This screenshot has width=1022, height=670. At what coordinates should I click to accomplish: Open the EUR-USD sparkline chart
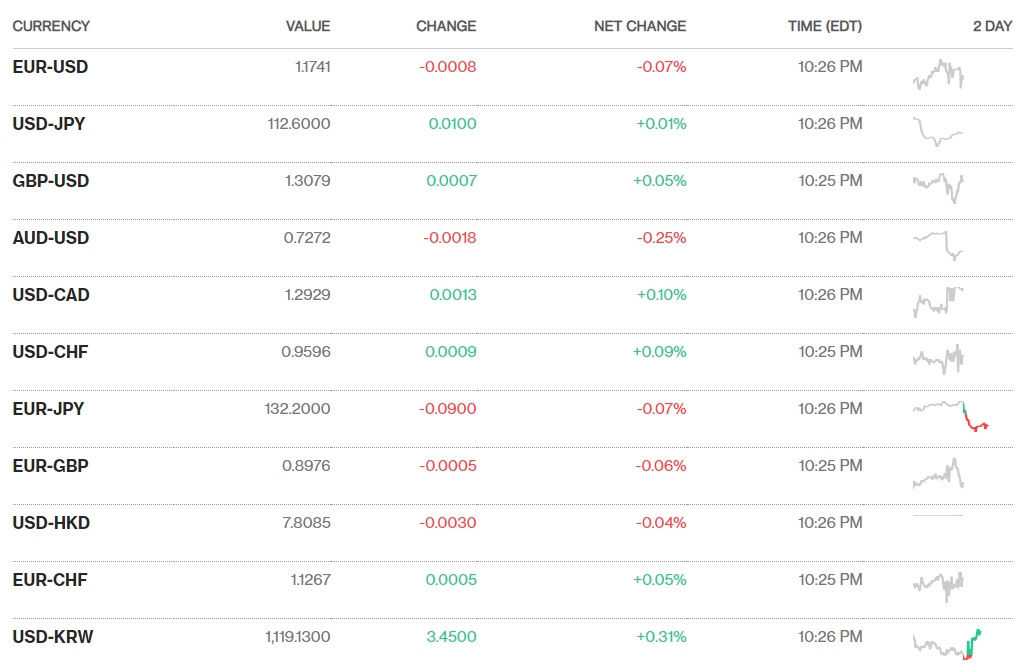point(940,74)
